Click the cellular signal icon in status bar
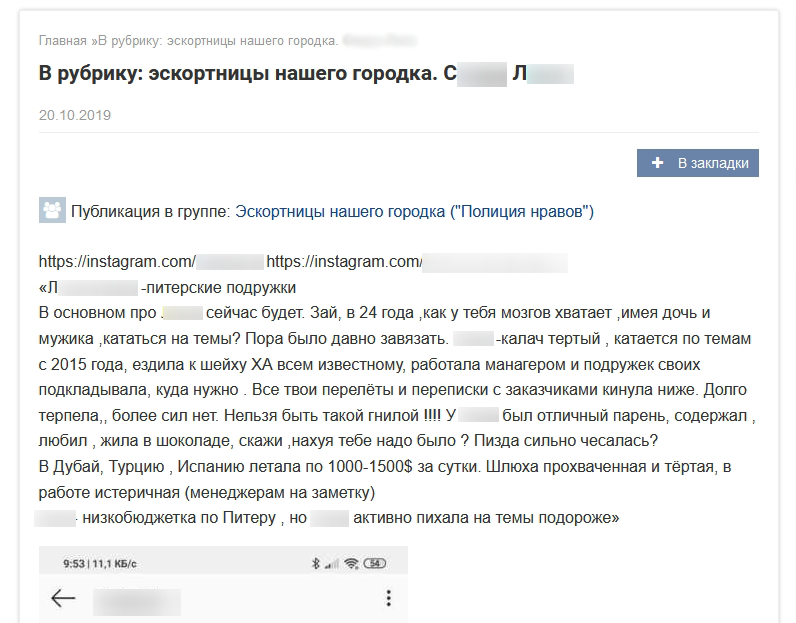 click(331, 564)
